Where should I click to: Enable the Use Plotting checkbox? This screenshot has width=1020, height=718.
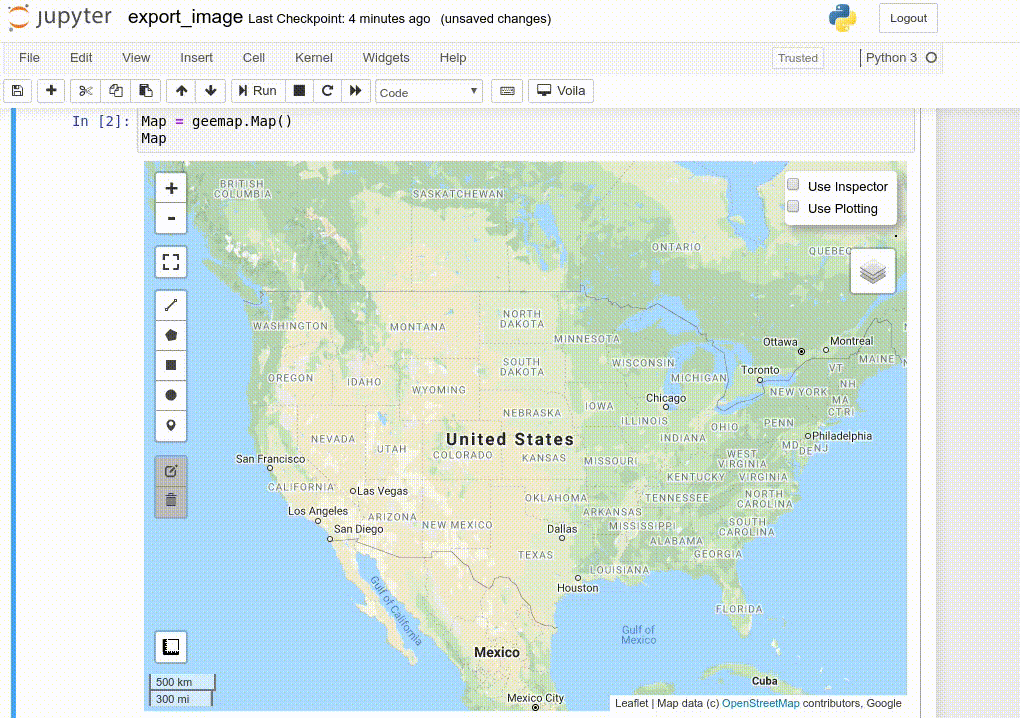click(x=794, y=208)
